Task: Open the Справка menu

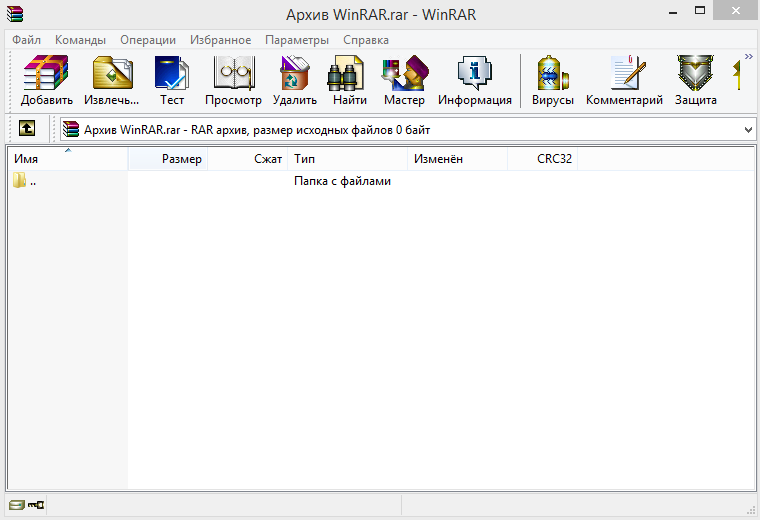Action: 365,40
